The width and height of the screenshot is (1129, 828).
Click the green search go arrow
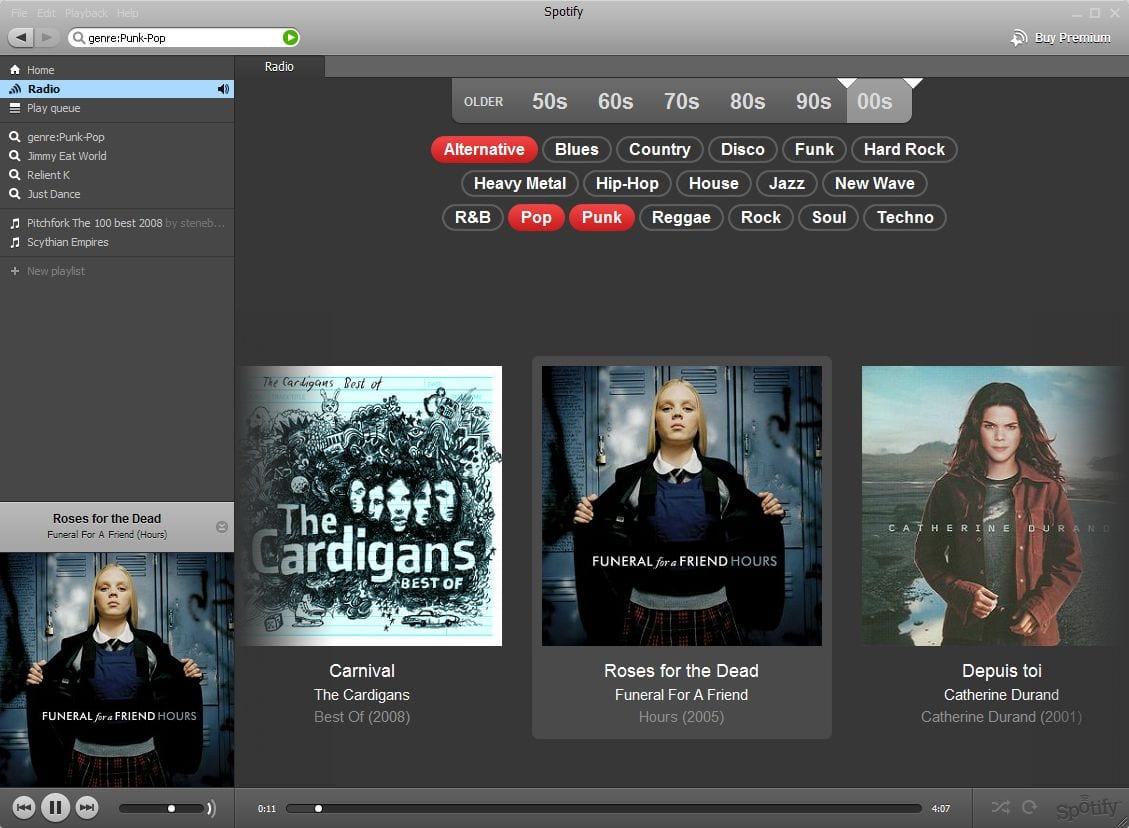coord(290,38)
